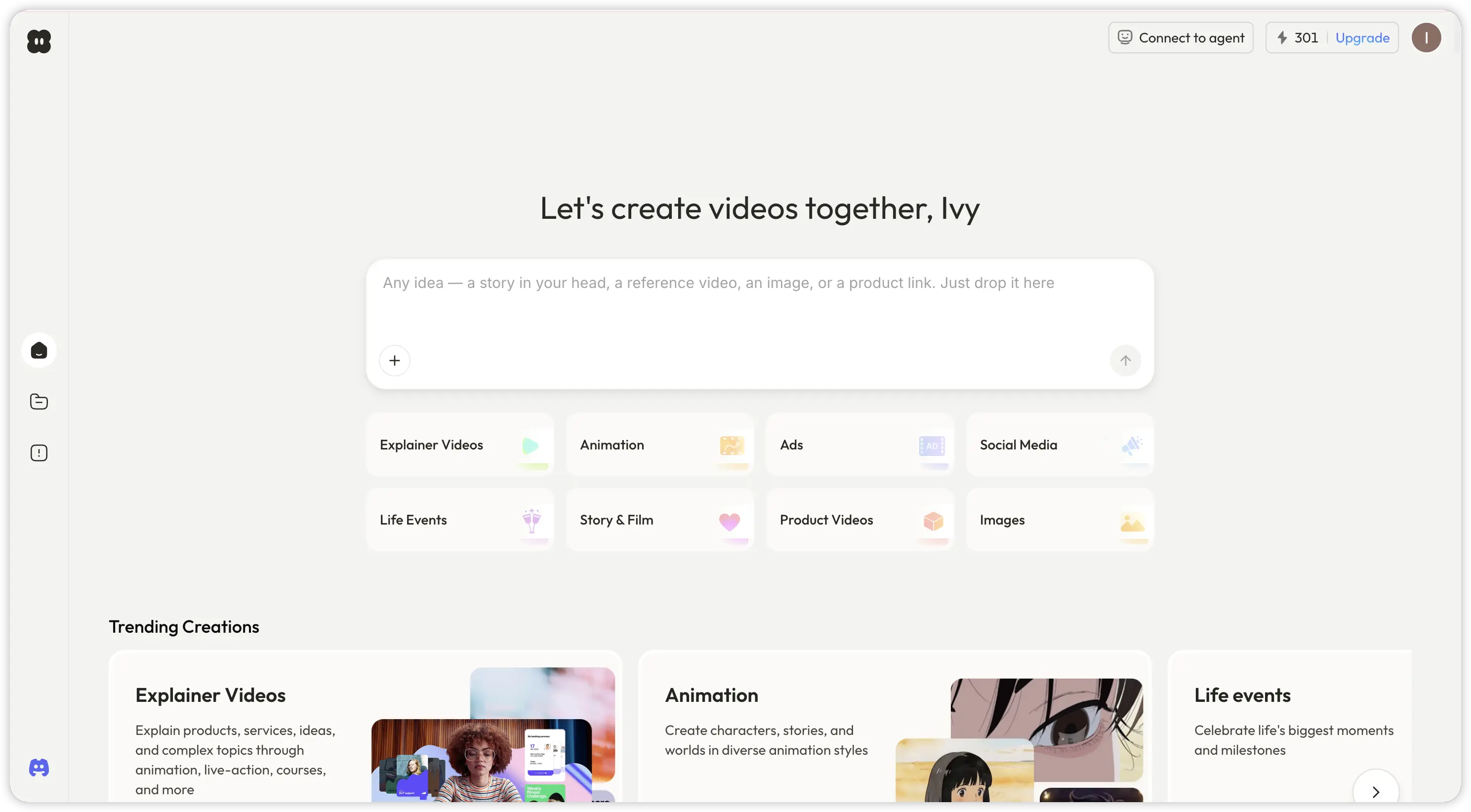Select the Social Media category chip
1471x812 pixels.
coord(1060,445)
